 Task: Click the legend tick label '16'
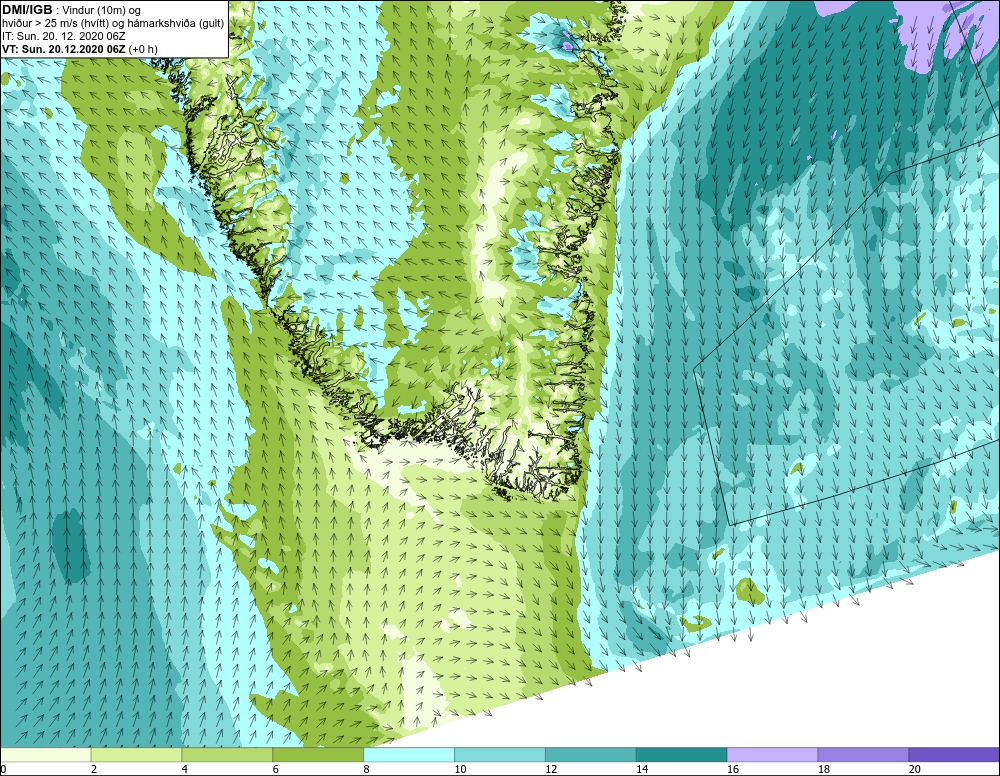[733, 769]
